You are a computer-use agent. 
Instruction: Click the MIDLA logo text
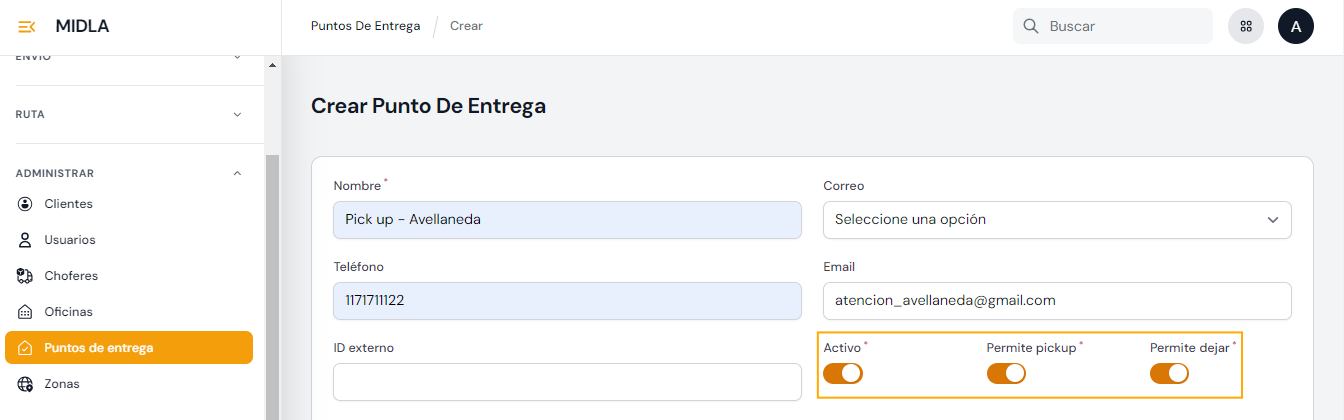click(83, 27)
